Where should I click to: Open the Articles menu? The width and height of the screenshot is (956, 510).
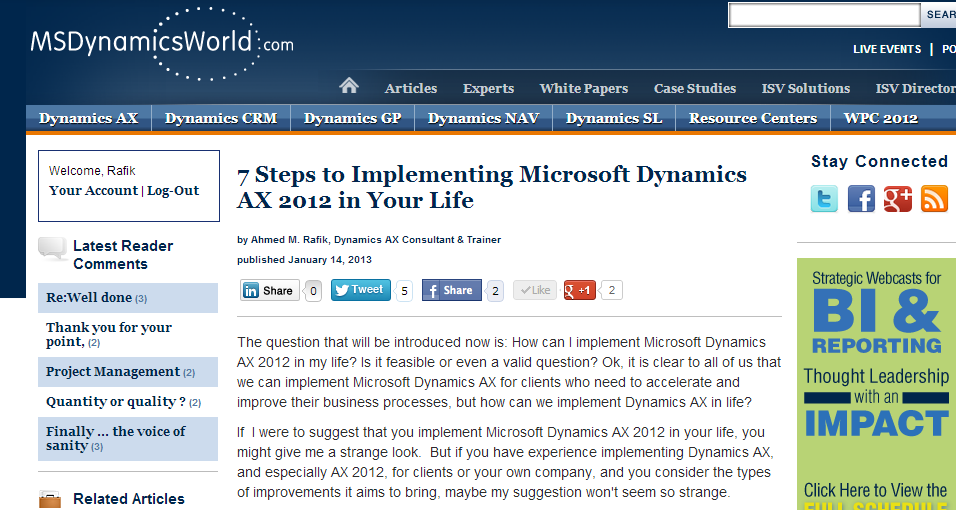(x=410, y=88)
